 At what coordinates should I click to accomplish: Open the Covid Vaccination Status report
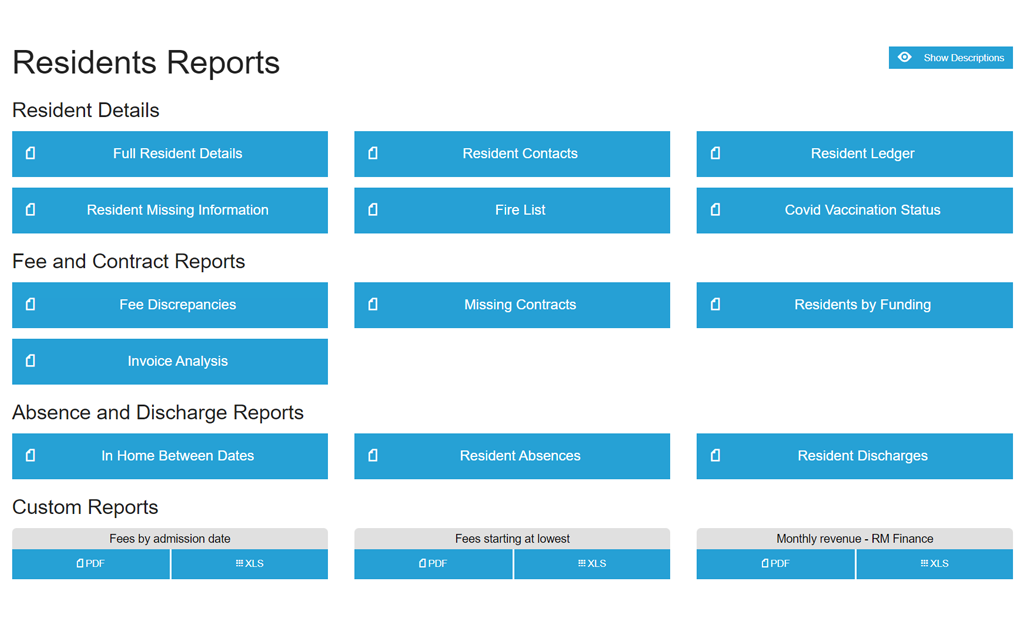[x=854, y=210]
